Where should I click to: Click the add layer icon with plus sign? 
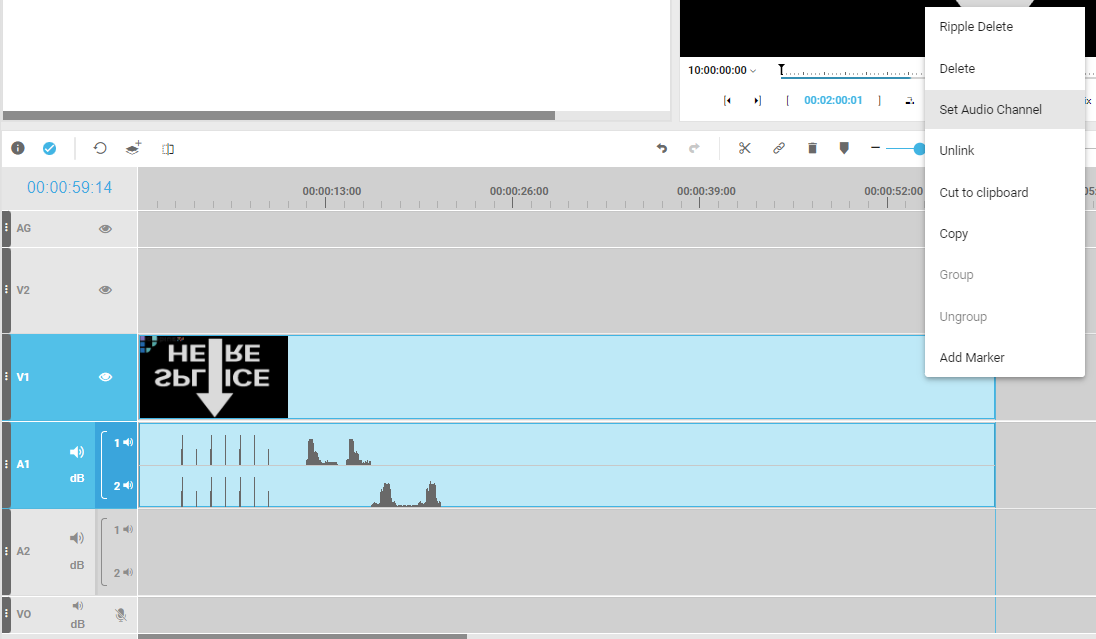click(x=133, y=148)
